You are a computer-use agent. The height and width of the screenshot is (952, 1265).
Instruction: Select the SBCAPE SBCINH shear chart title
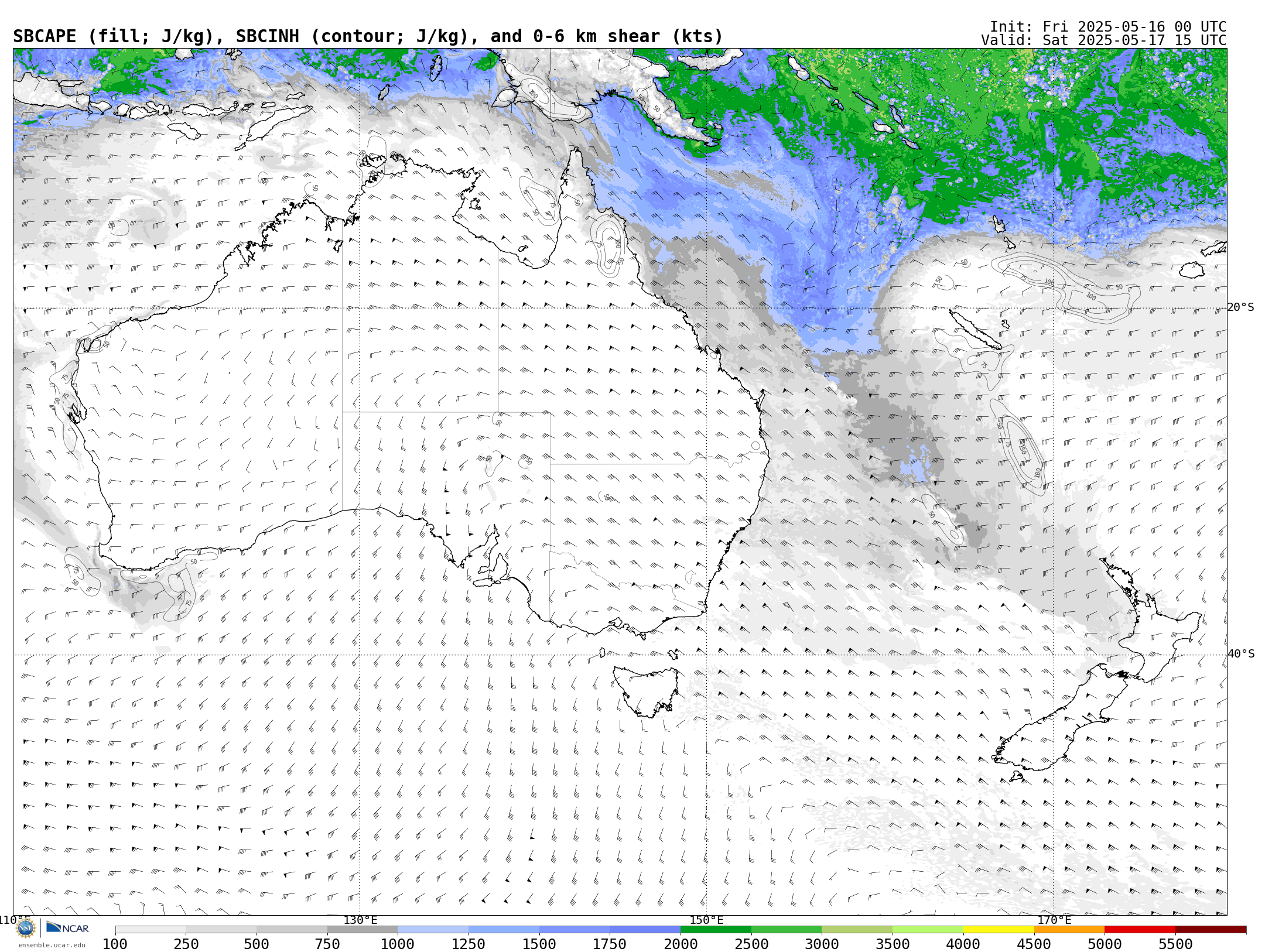[x=368, y=36]
